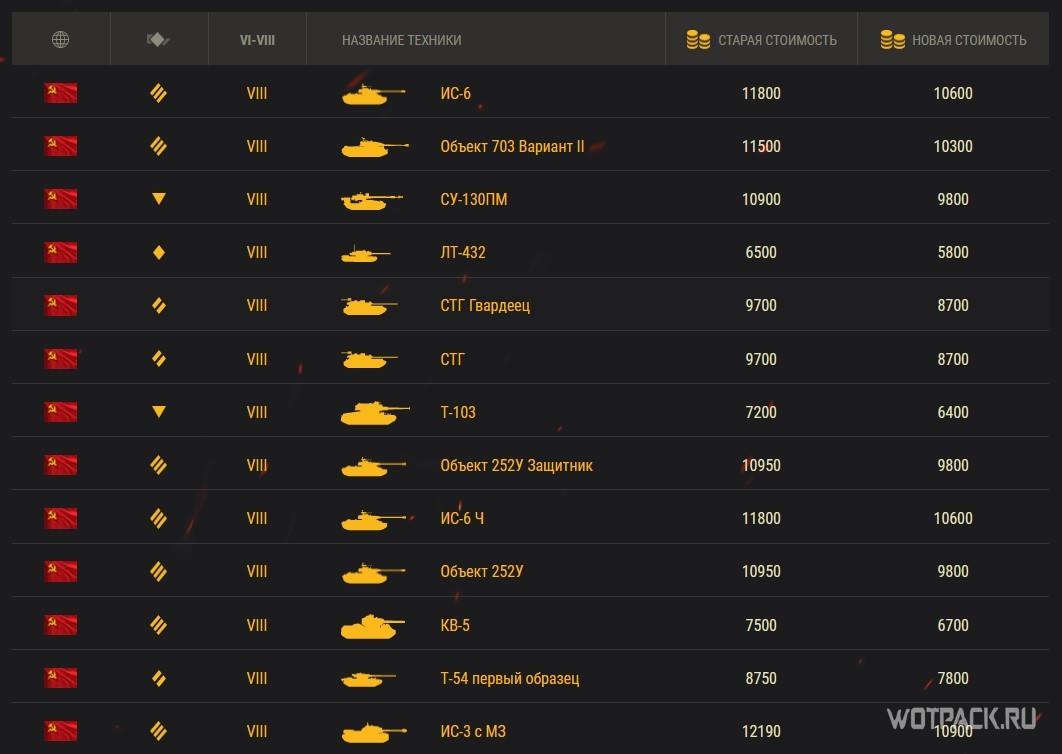The height and width of the screenshot is (754, 1062).
Task: Sort by Старая стоимость column header
Action: [x=777, y=40]
